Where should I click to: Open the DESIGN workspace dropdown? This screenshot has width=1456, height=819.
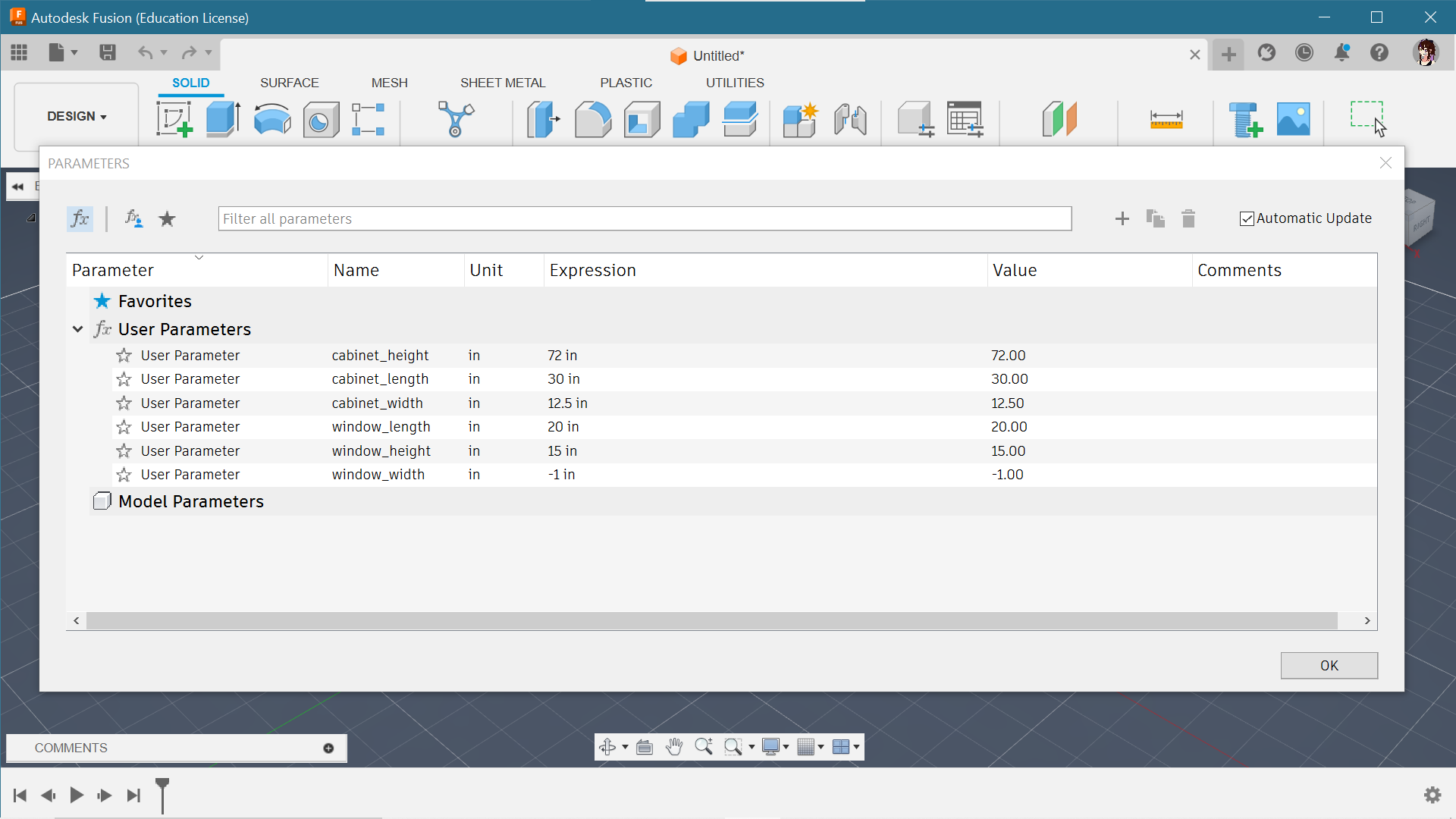[x=77, y=116]
